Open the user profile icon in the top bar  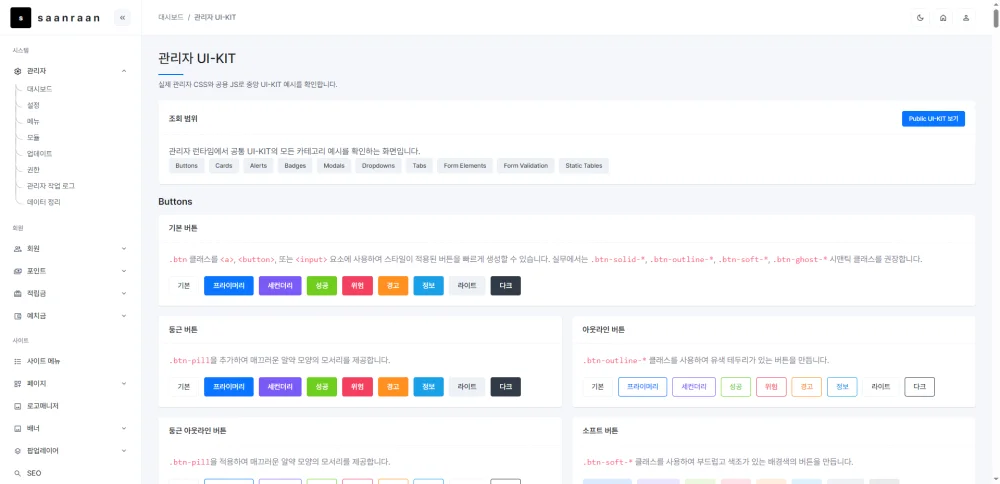(966, 18)
